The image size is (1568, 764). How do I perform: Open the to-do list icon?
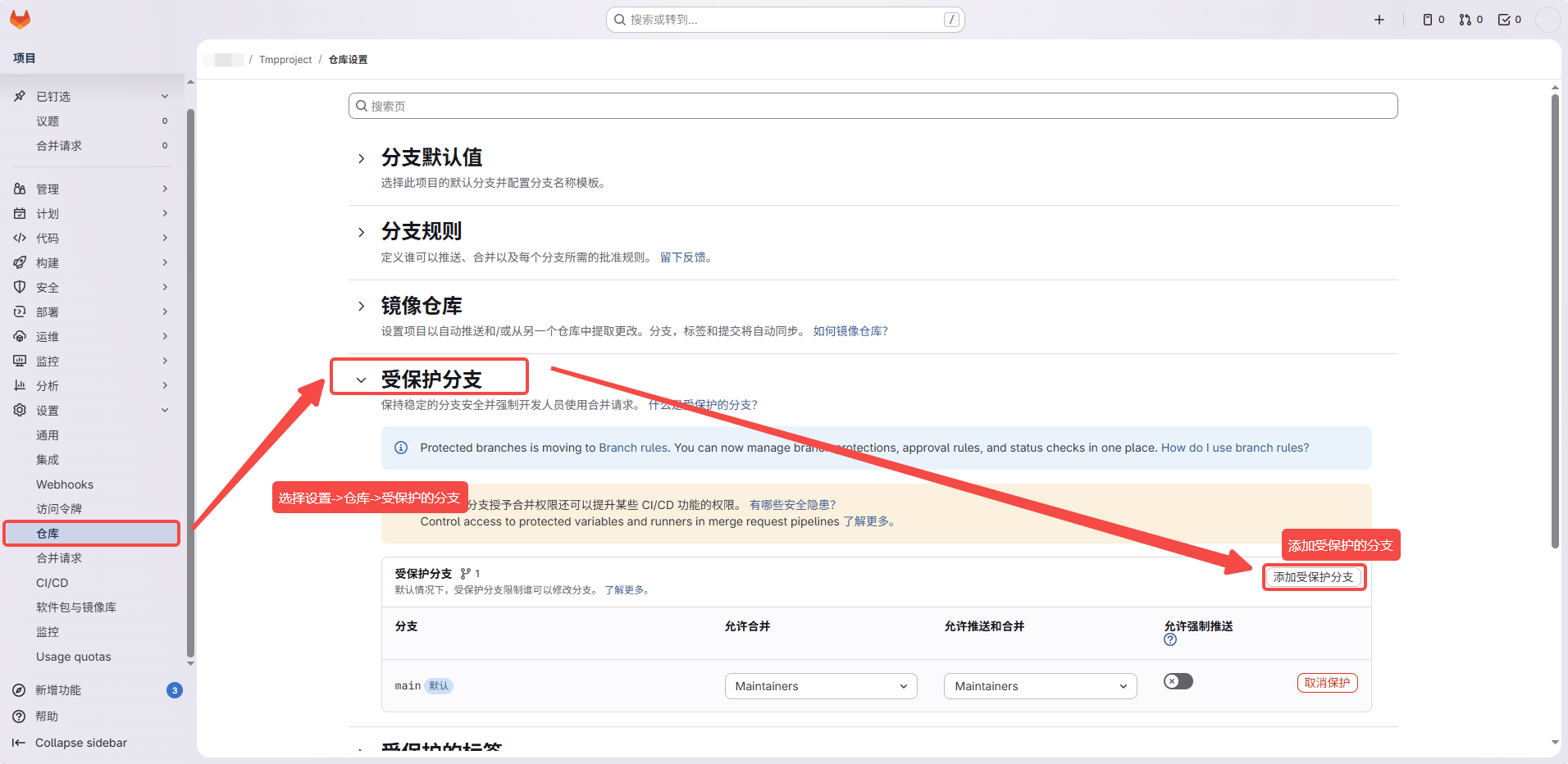coord(1509,20)
